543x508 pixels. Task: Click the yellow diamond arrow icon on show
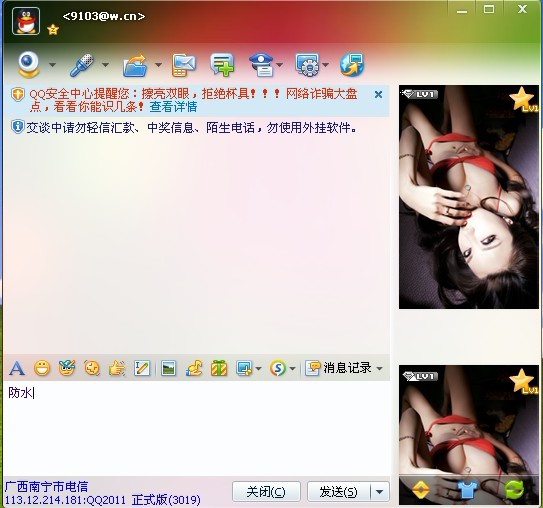[x=421, y=489]
